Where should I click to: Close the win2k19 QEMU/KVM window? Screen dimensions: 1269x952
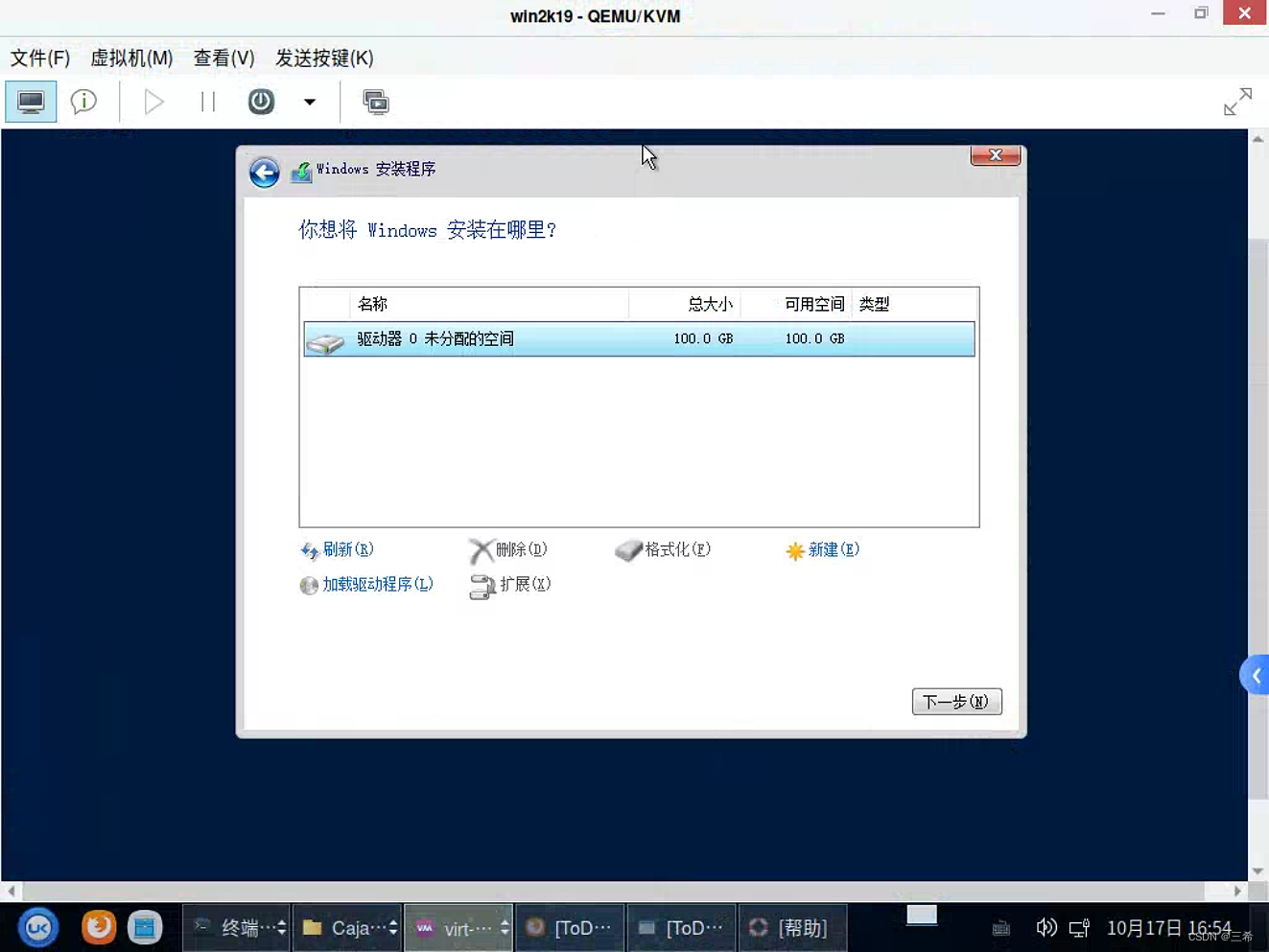pyautogui.click(x=1244, y=13)
